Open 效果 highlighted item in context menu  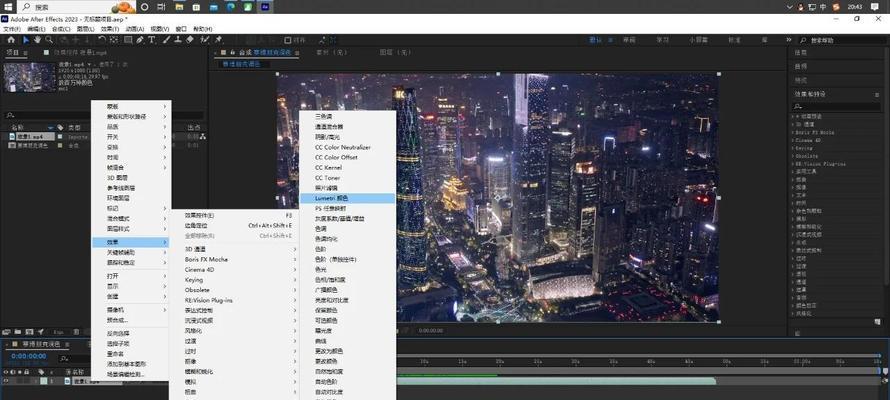click(x=131, y=242)
